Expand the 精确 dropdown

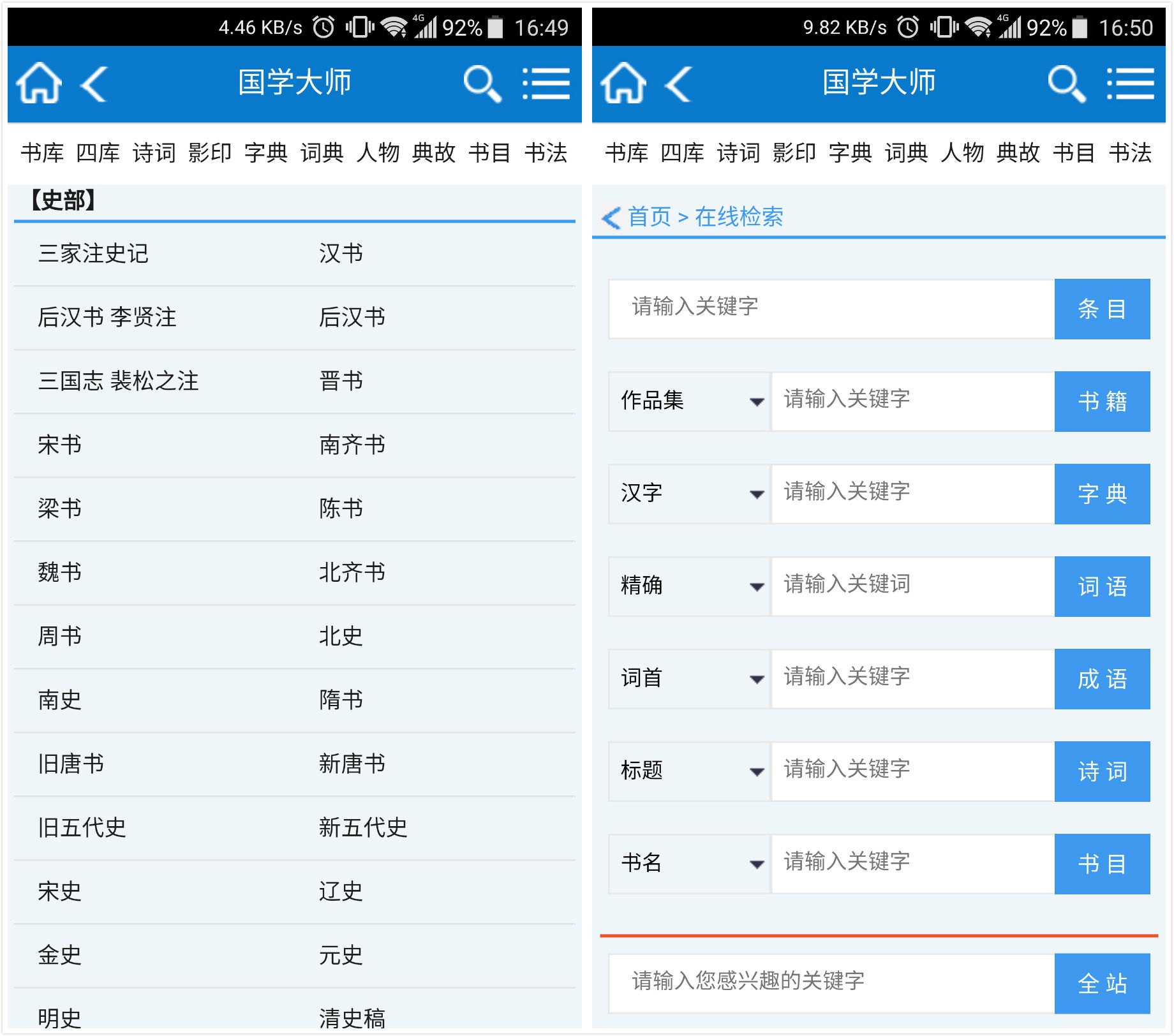point(690,586)
